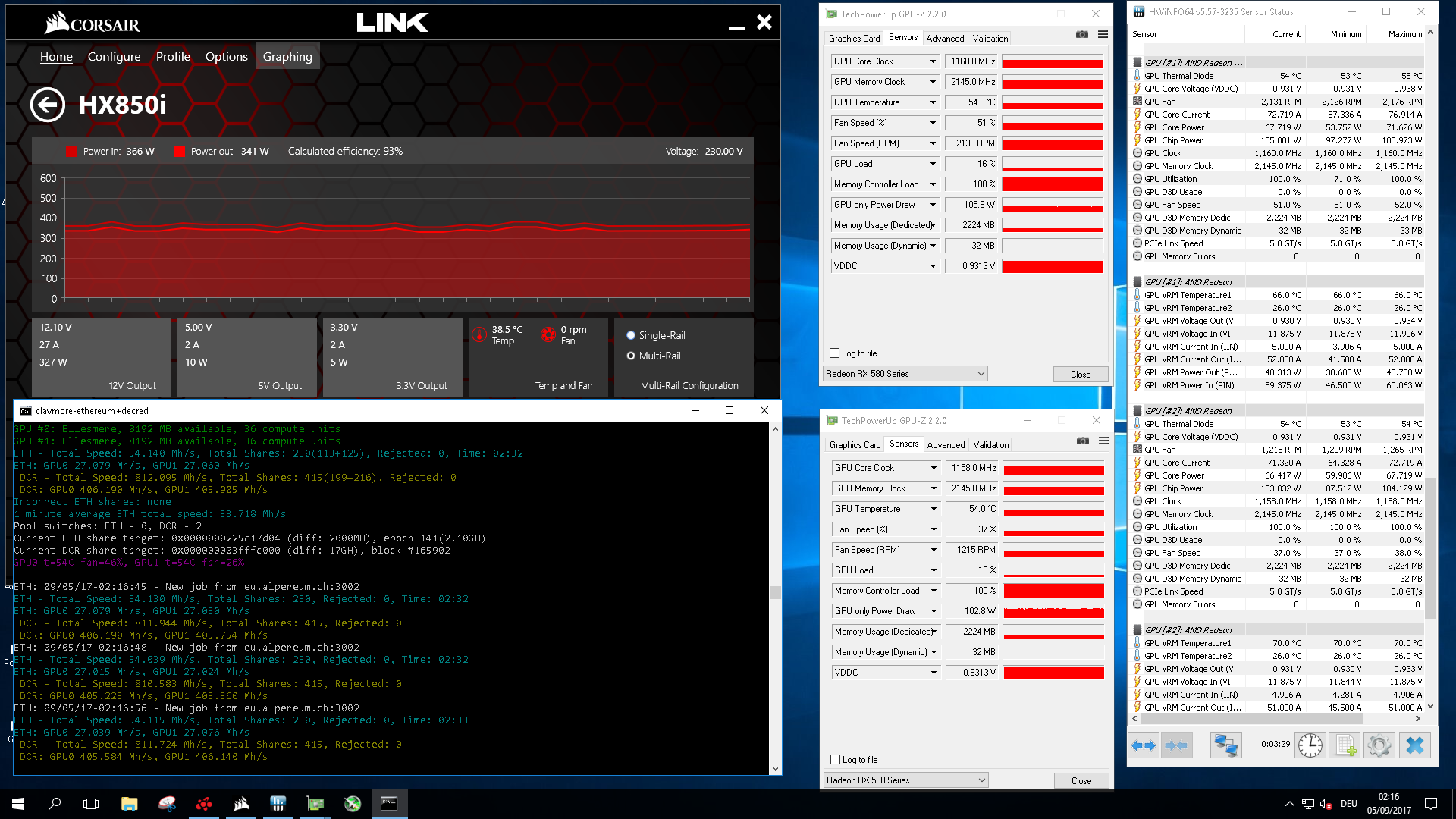Click the Graphing tab in Corsair LINK
1456x819 pixels.
tap(287, 56)
